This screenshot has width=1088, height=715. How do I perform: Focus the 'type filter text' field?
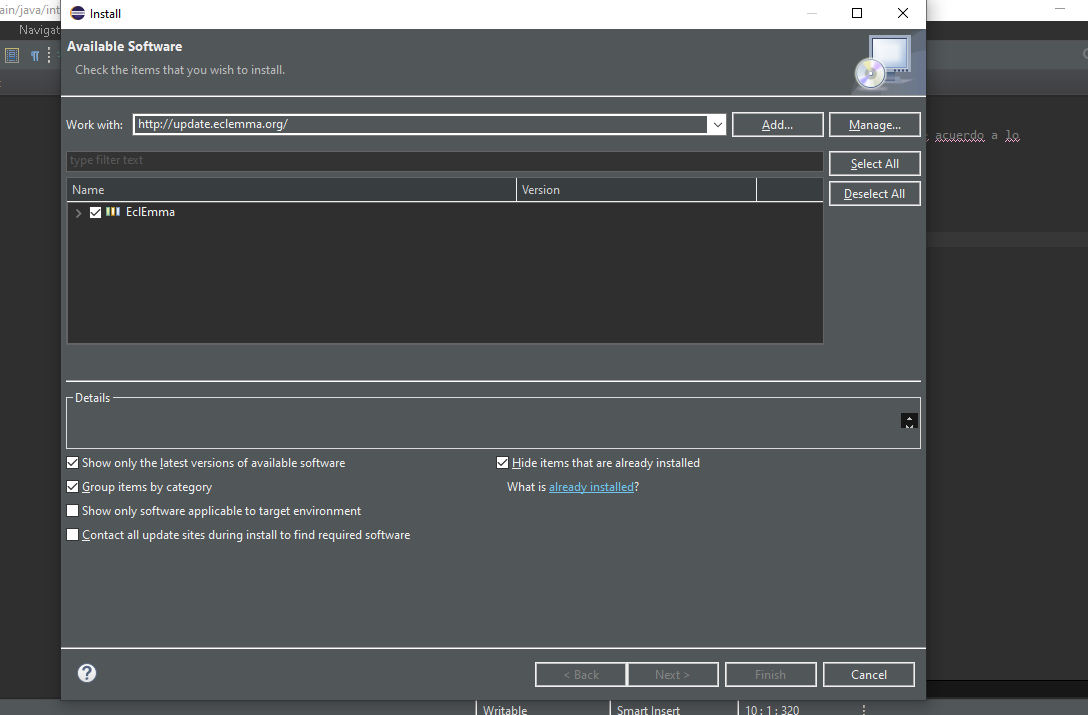444,161
